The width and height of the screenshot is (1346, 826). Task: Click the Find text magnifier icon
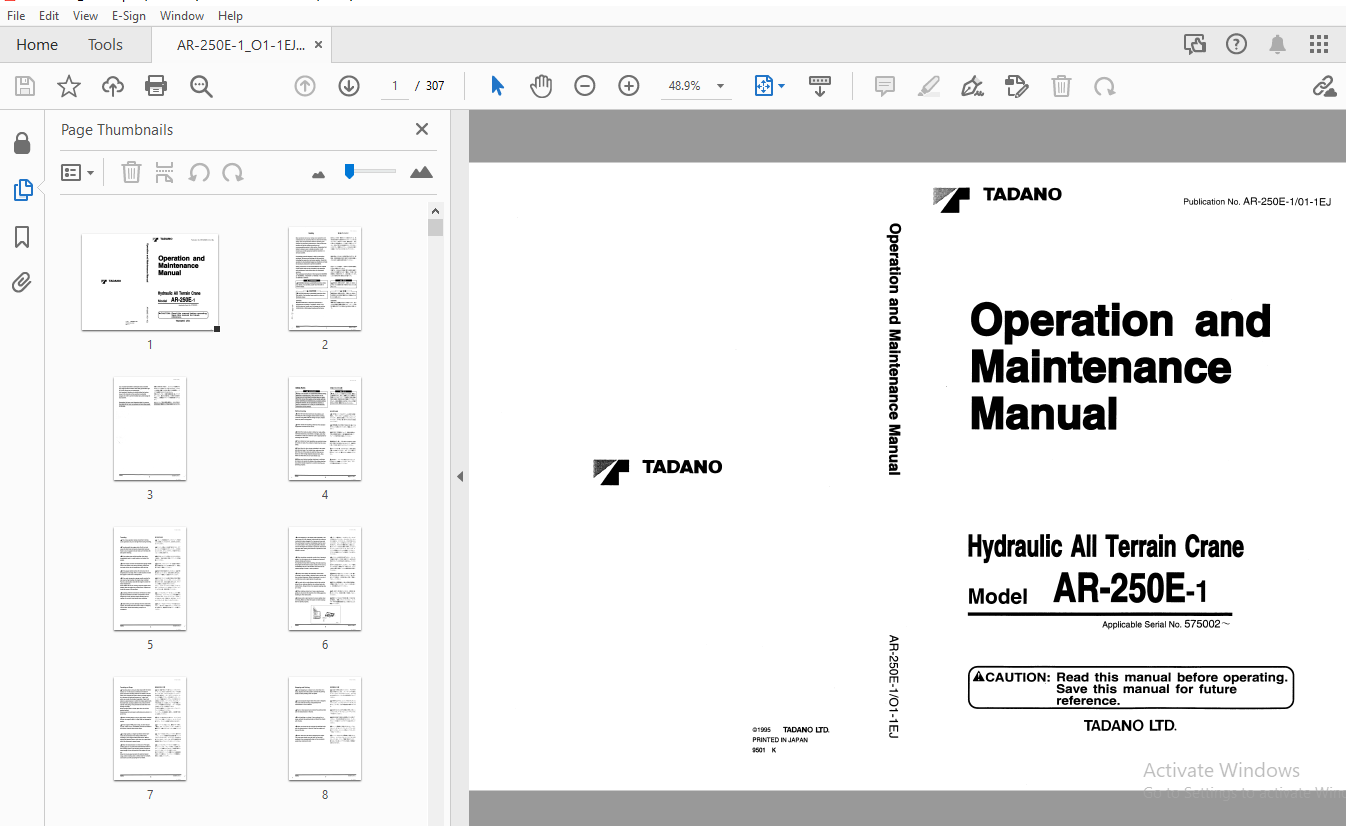[x=201, y=87]
